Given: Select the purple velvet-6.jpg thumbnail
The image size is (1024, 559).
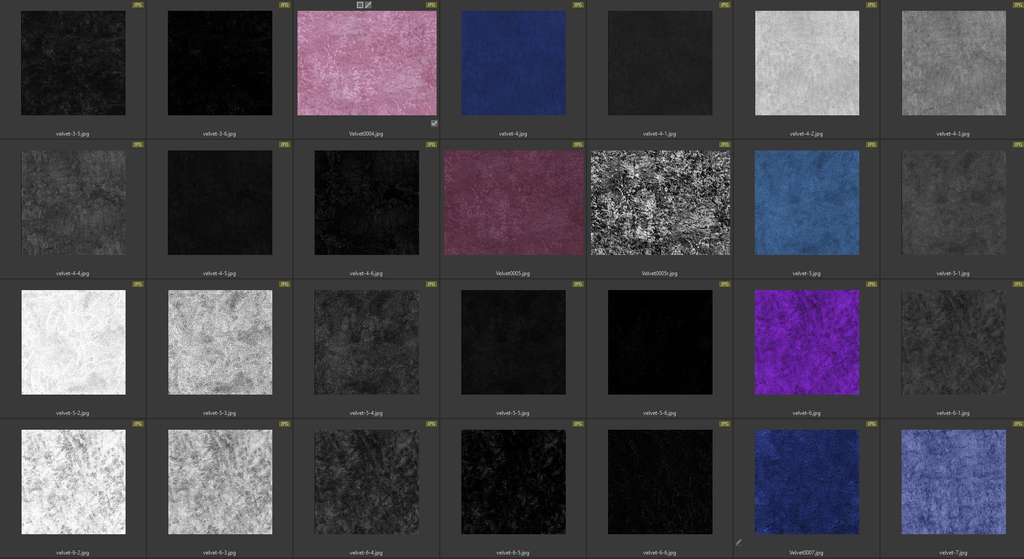Looking at the screenshot, I should (807, 342).
